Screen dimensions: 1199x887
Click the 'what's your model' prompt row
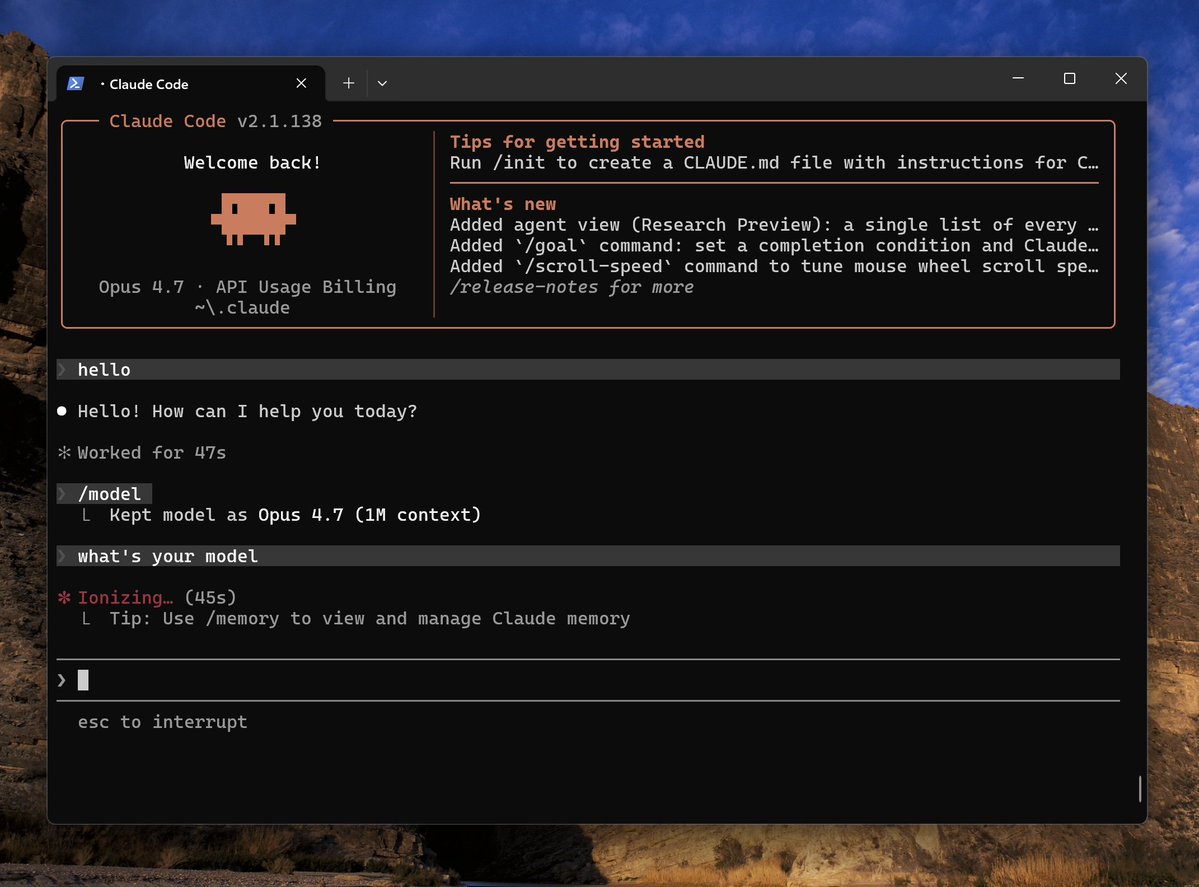(588, 556)
